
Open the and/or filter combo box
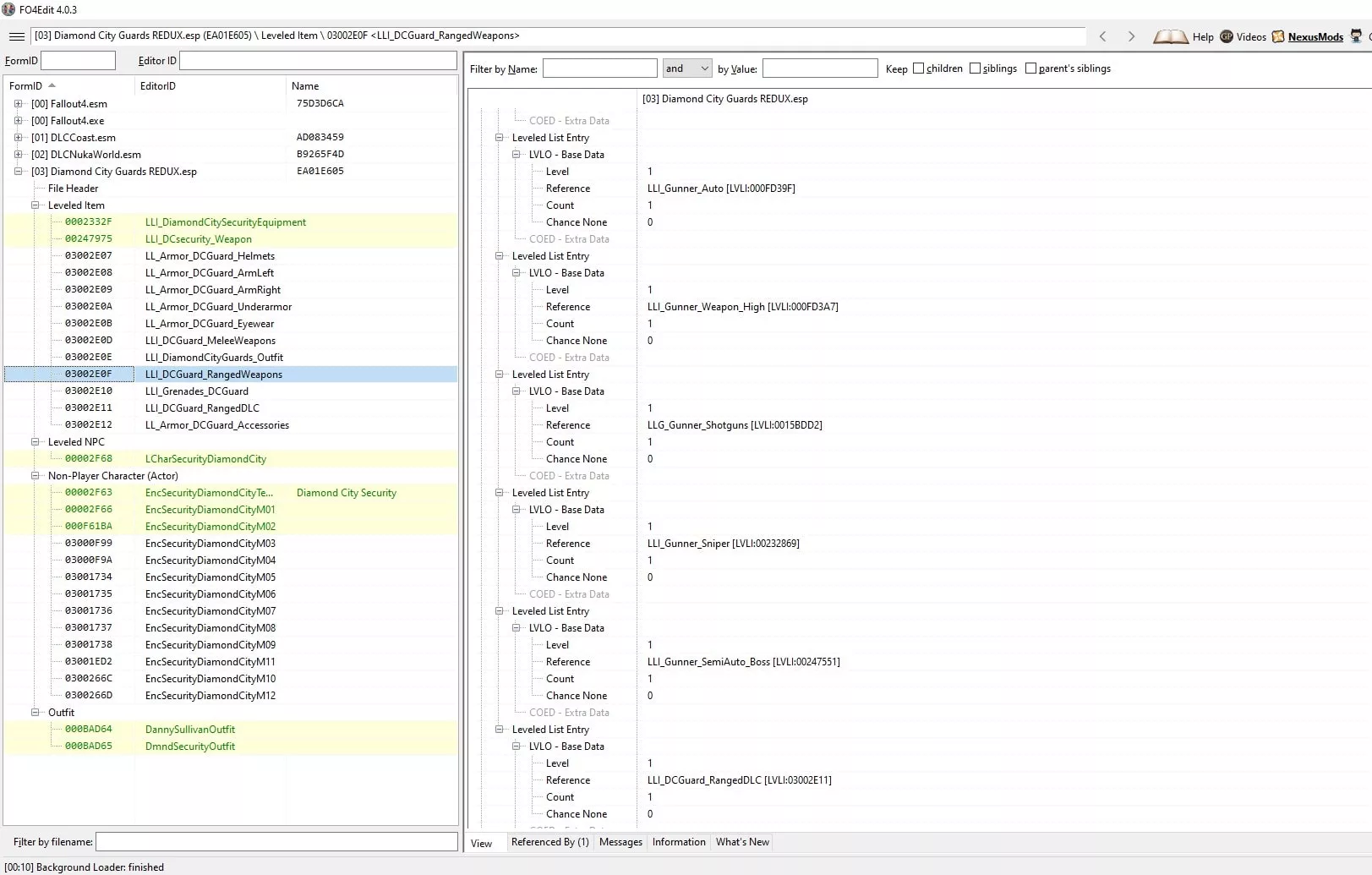click(x=687, y=68)
